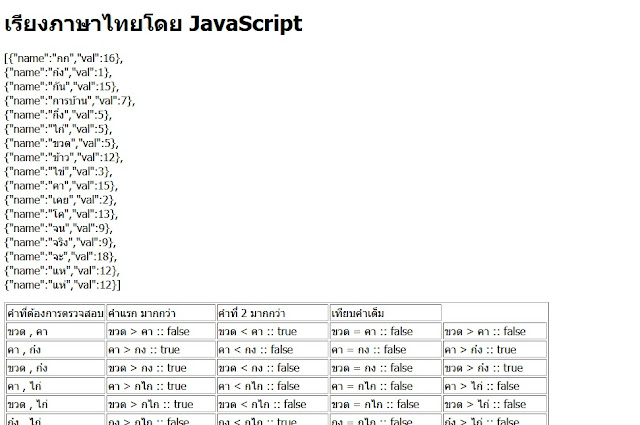This screenshot has height=425, width=640.
Task: Click the final JSON line ending with ]
Action: 62,285
